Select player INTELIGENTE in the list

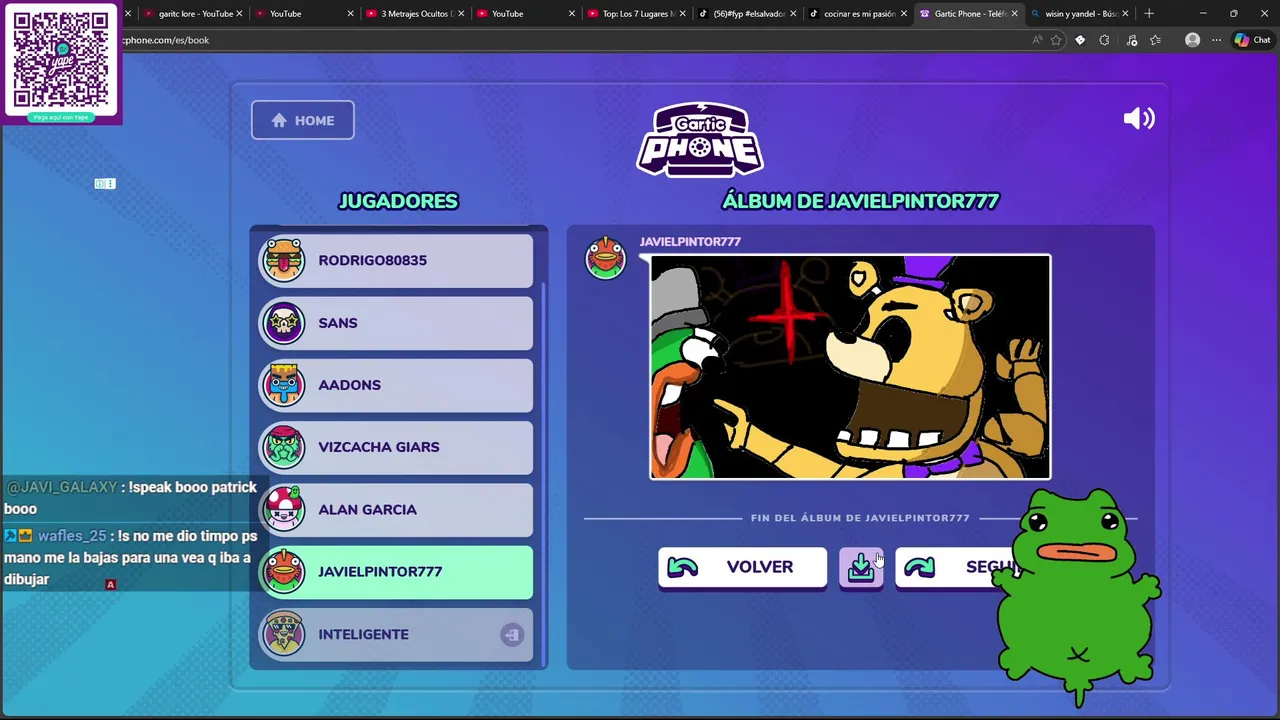point(397,634)
